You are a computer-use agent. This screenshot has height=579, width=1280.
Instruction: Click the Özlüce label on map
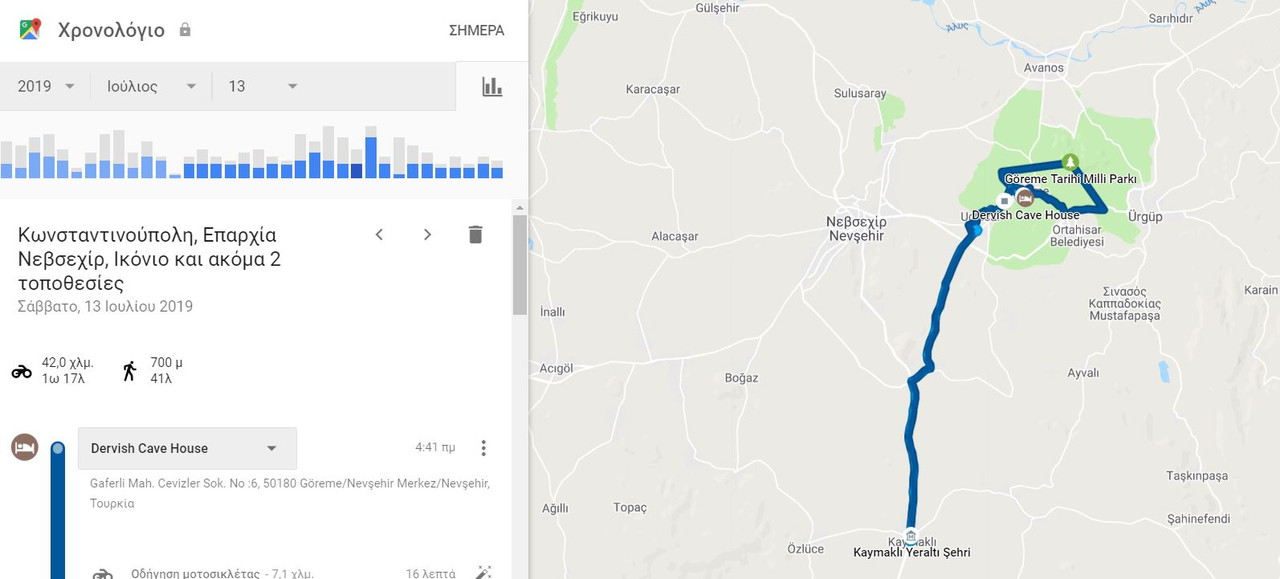tap(806, 549)
